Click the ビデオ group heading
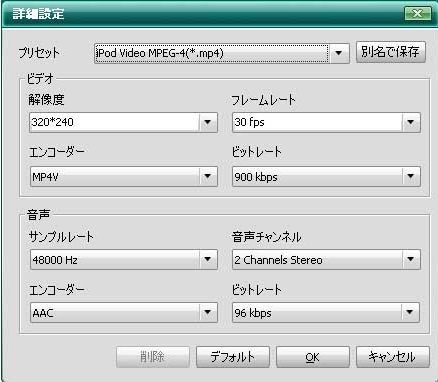The image size is (438, 382). pos(40,78)
